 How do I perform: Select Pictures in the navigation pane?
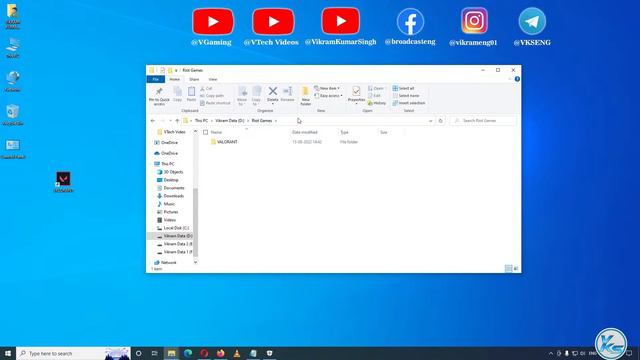click(x=171, y=212)
